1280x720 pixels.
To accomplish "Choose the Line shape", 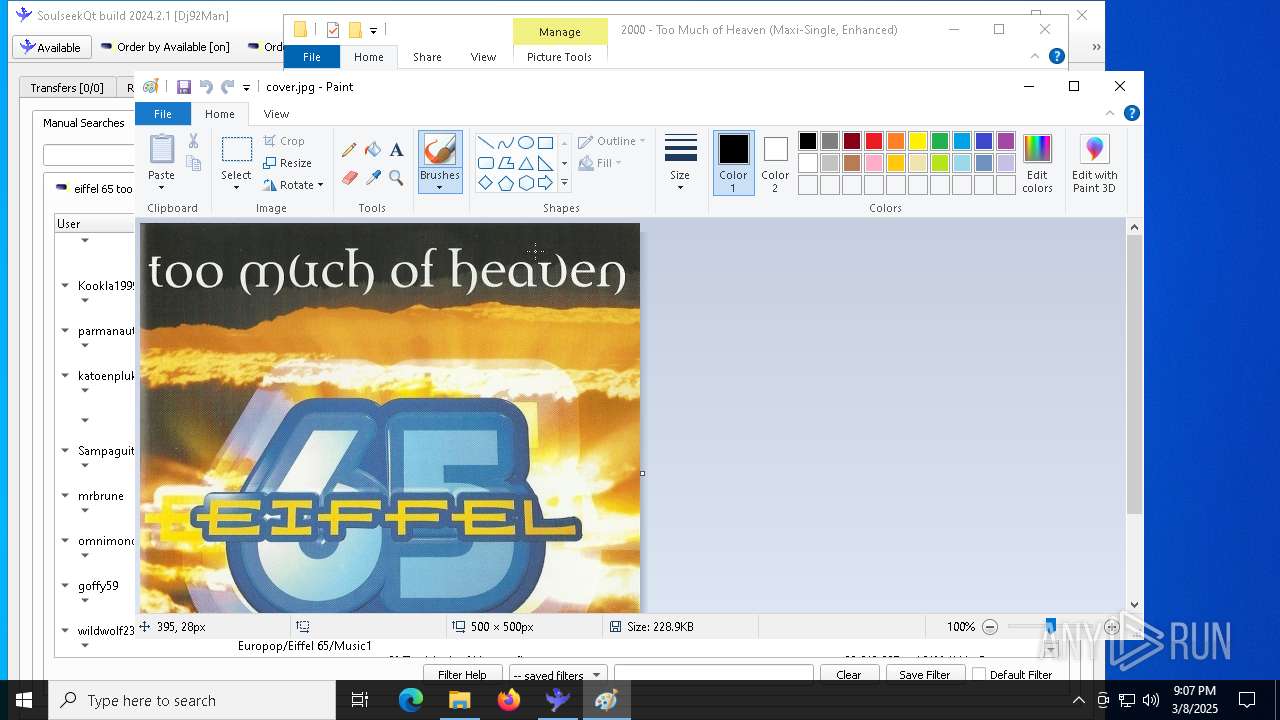I will click(485, 142).
